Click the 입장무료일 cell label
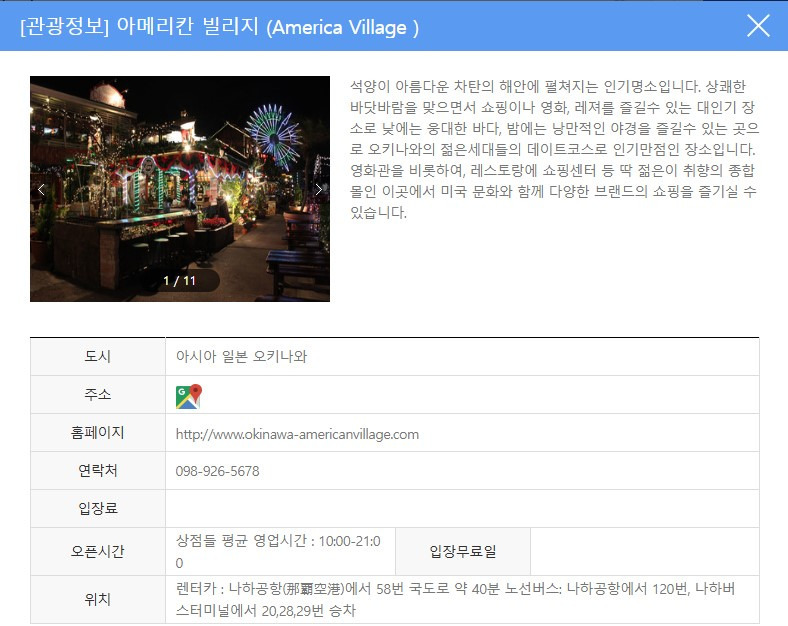The width and height of the screenshot is (788, 626). [x=463, y=552]
